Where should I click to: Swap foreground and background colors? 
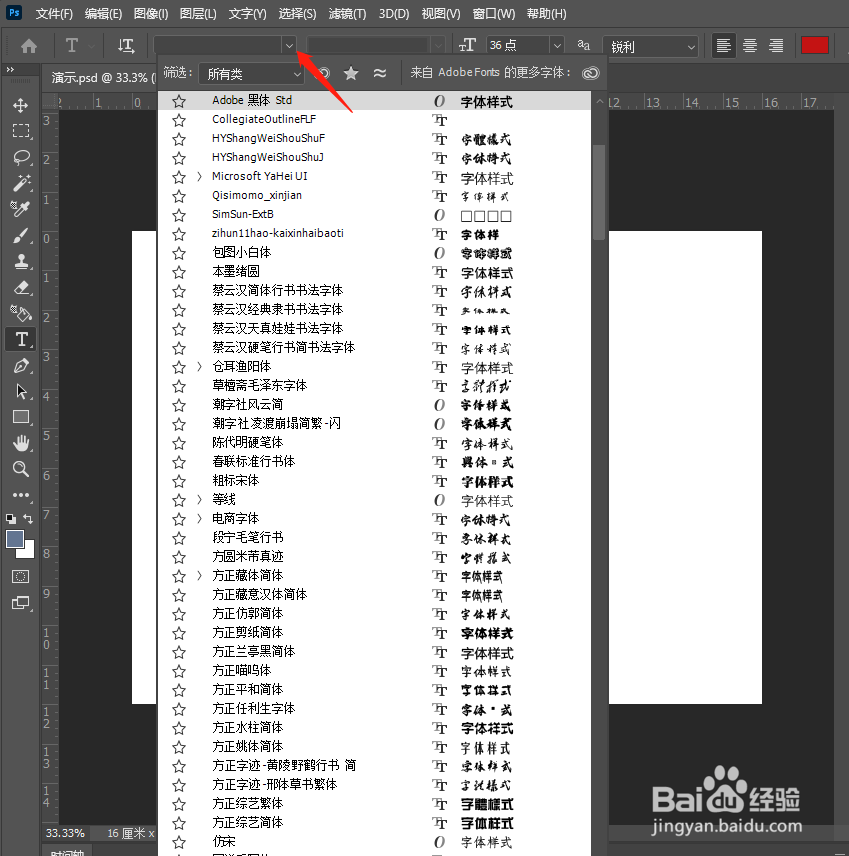click(x=28, y=519)
